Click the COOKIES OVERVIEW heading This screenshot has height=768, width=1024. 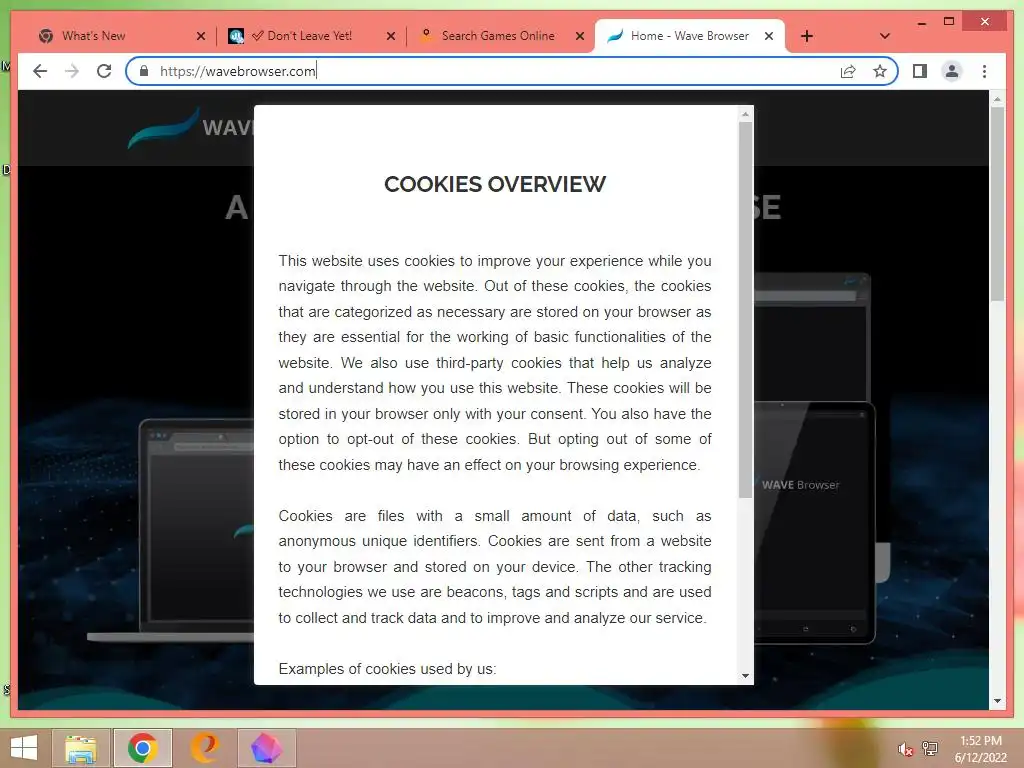pyautogui.click(x=495, y=184)
